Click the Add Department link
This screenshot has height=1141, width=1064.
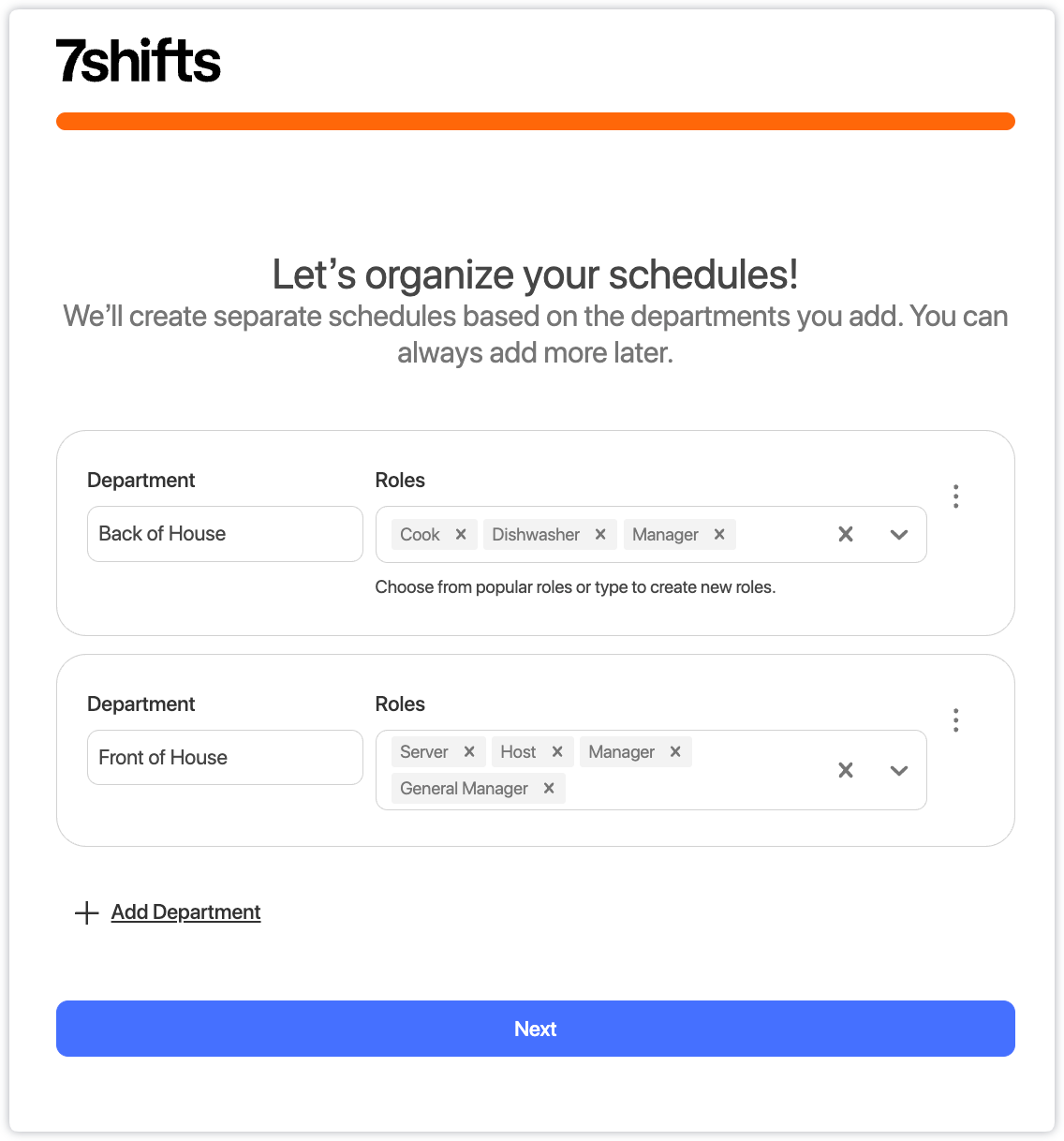coord(185,912)
